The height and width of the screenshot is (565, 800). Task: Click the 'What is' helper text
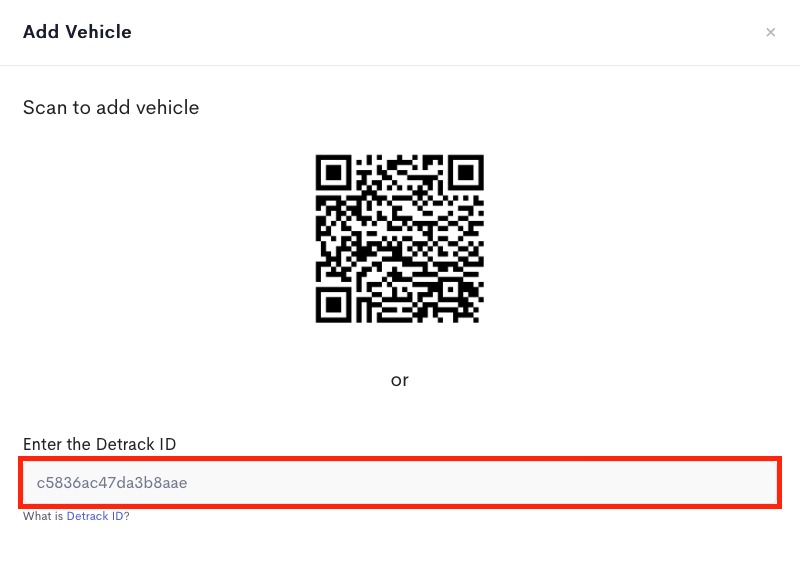43,516
